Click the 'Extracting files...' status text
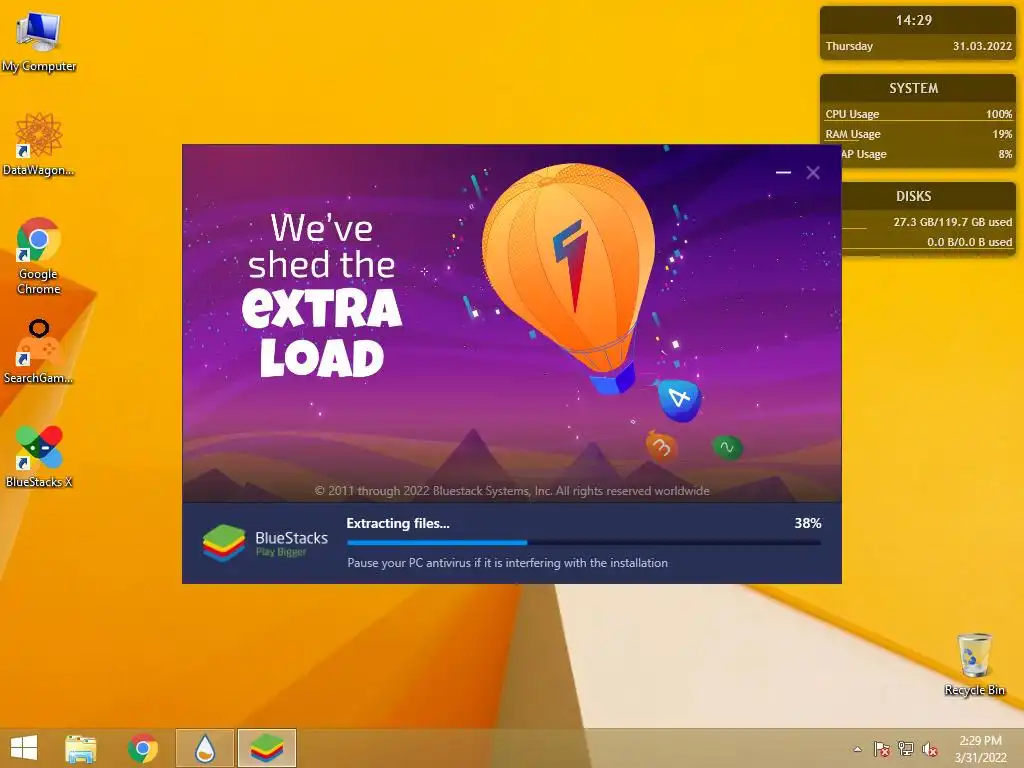1024x768 pixels. [398, 523]
